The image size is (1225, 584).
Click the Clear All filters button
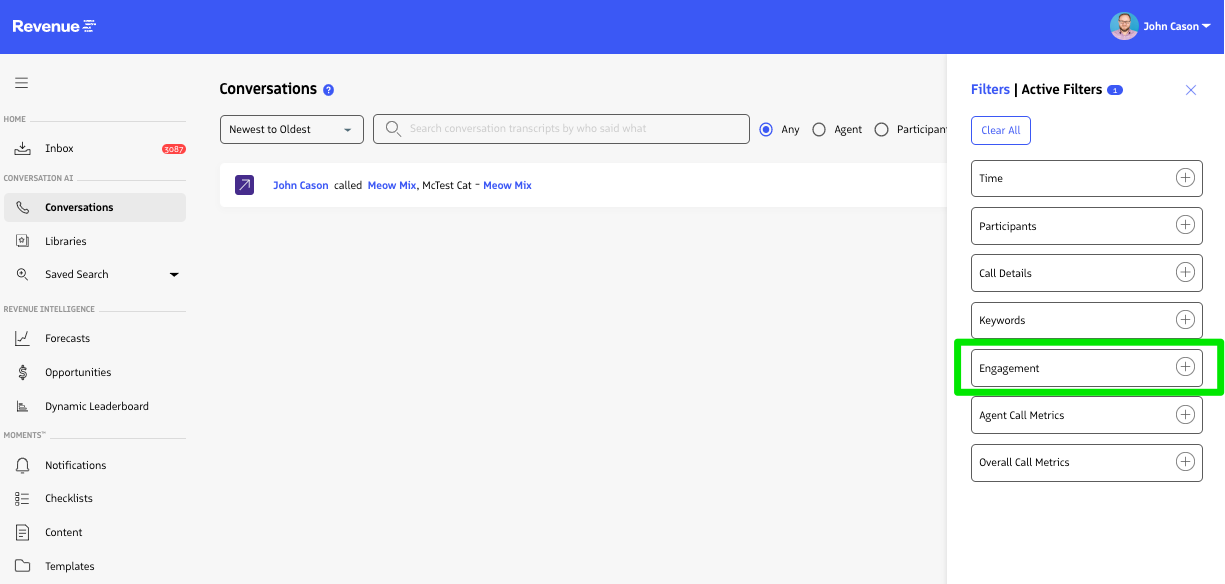pos(1000,130)
